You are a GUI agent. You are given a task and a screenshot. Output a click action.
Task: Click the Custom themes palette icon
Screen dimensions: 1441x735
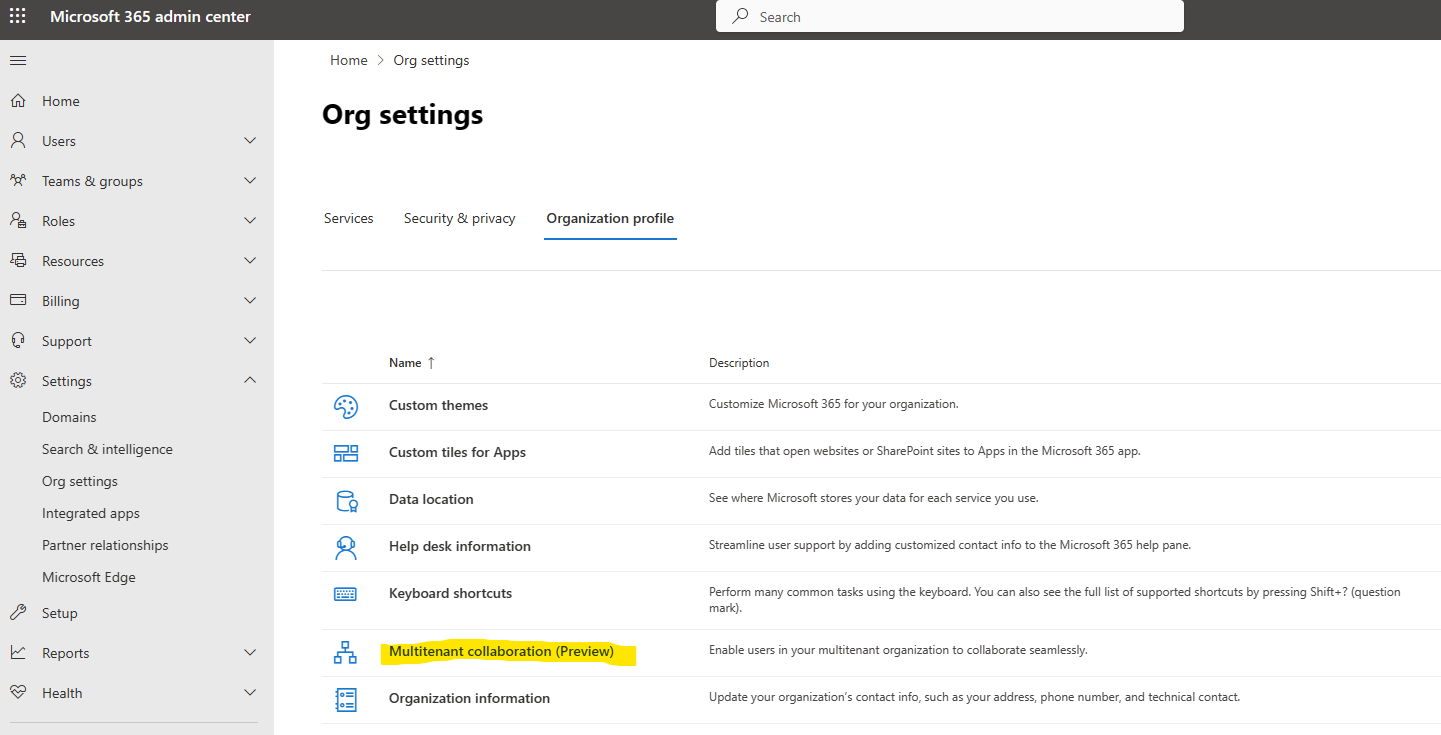pyautogui.click(x=345, y=406)
